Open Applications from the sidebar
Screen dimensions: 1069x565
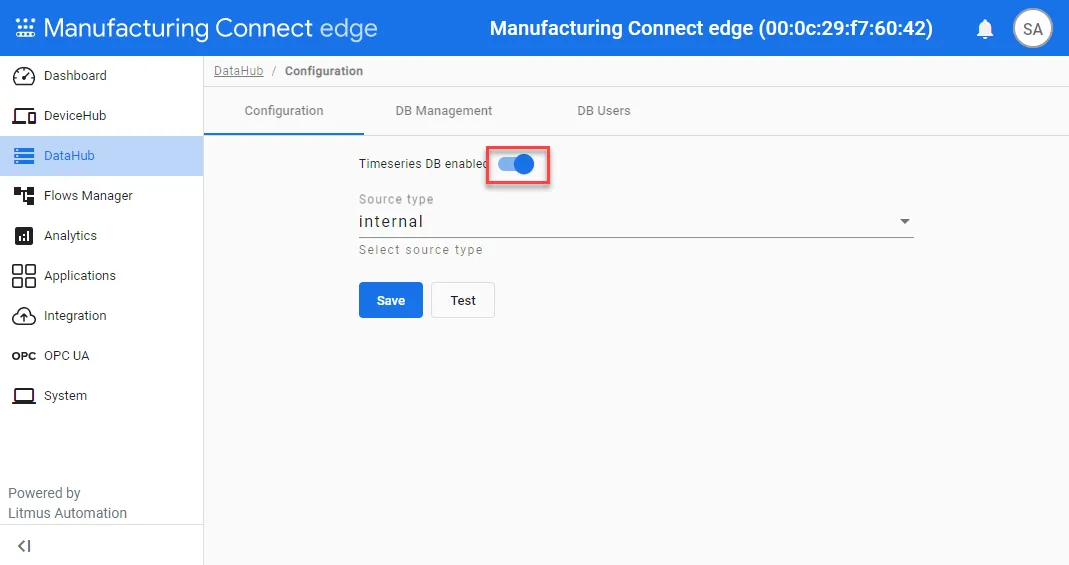(x=101, y=276)
